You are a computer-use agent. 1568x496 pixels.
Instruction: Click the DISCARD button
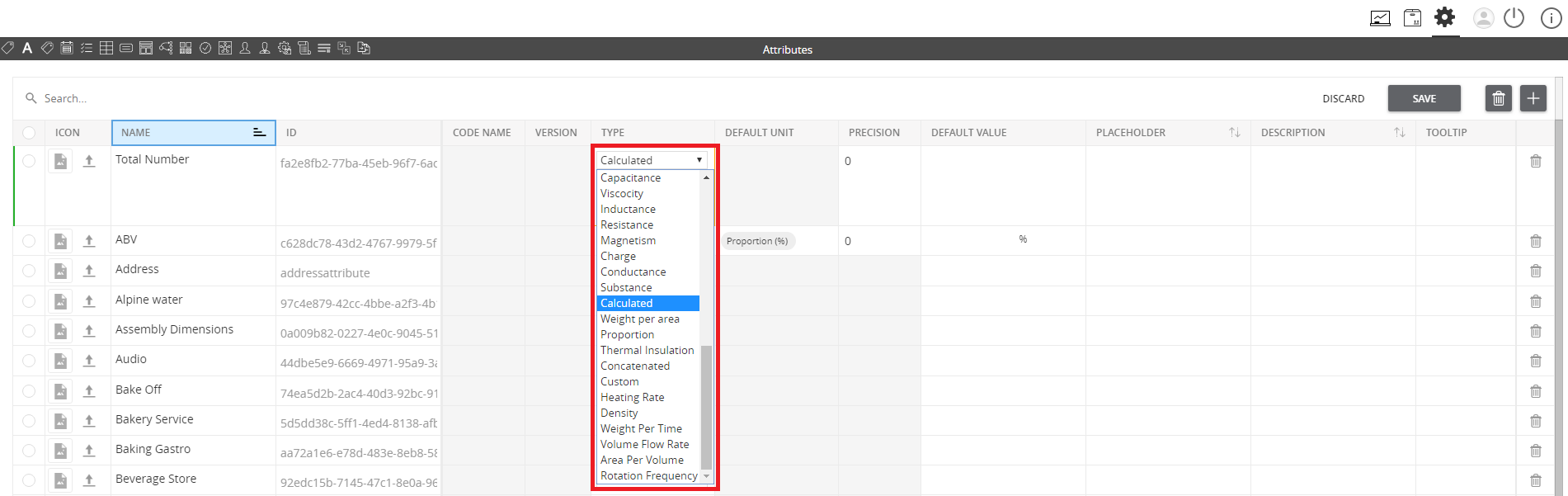point(1344,98)
